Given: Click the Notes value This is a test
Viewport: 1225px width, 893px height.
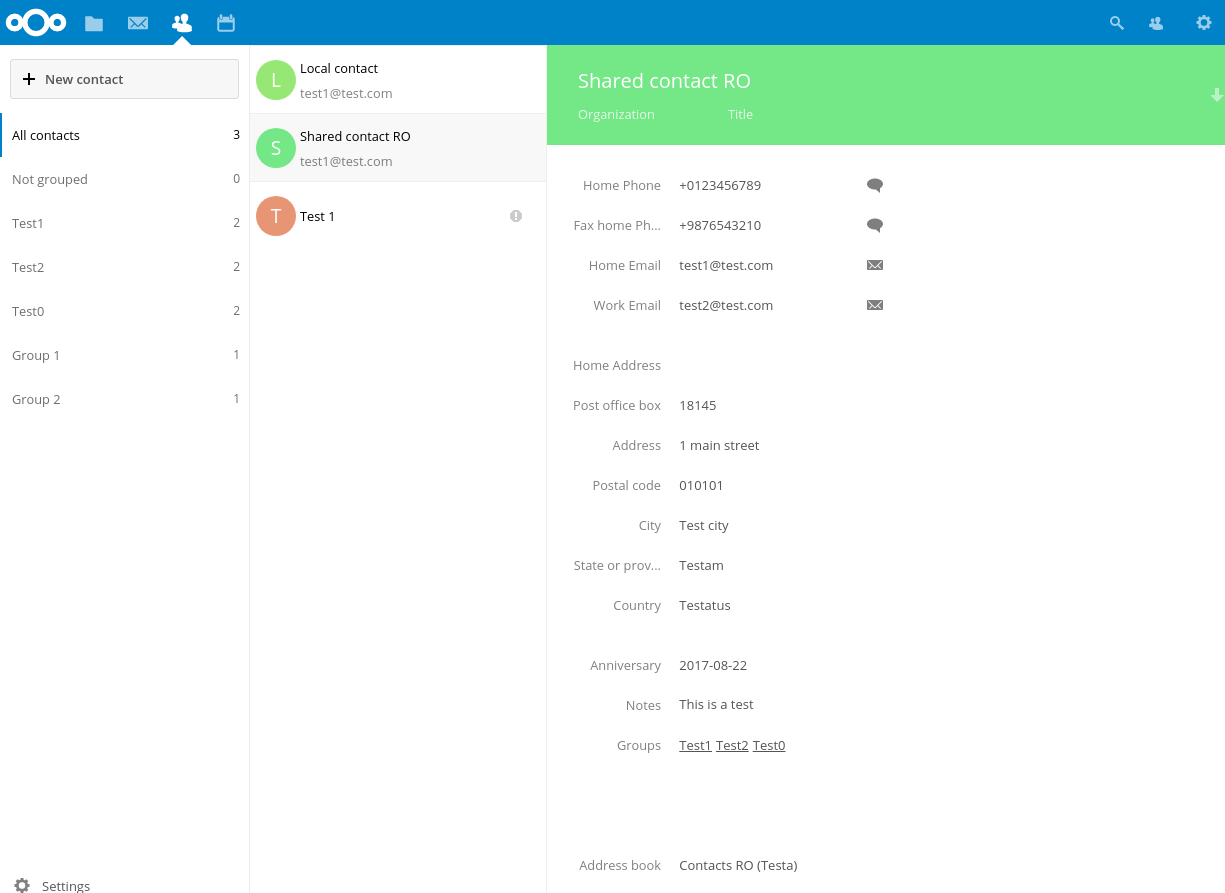Looking at the screenshot, I should point(716,704).
